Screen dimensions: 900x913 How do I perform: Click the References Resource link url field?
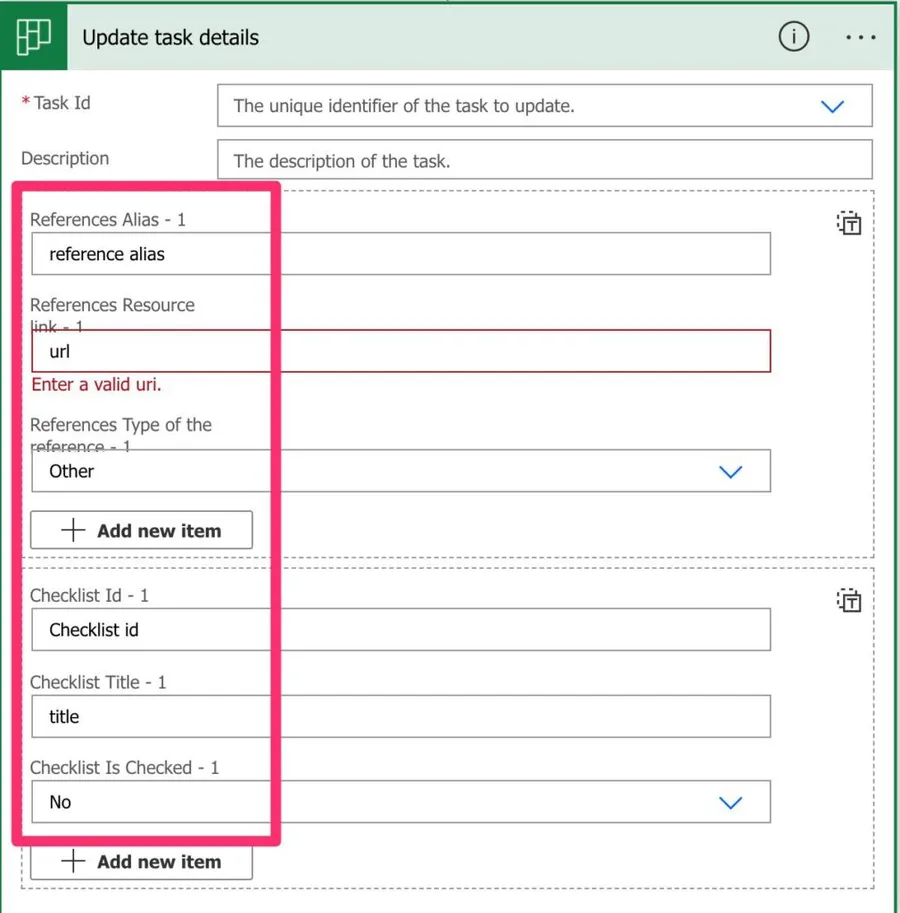400,352
